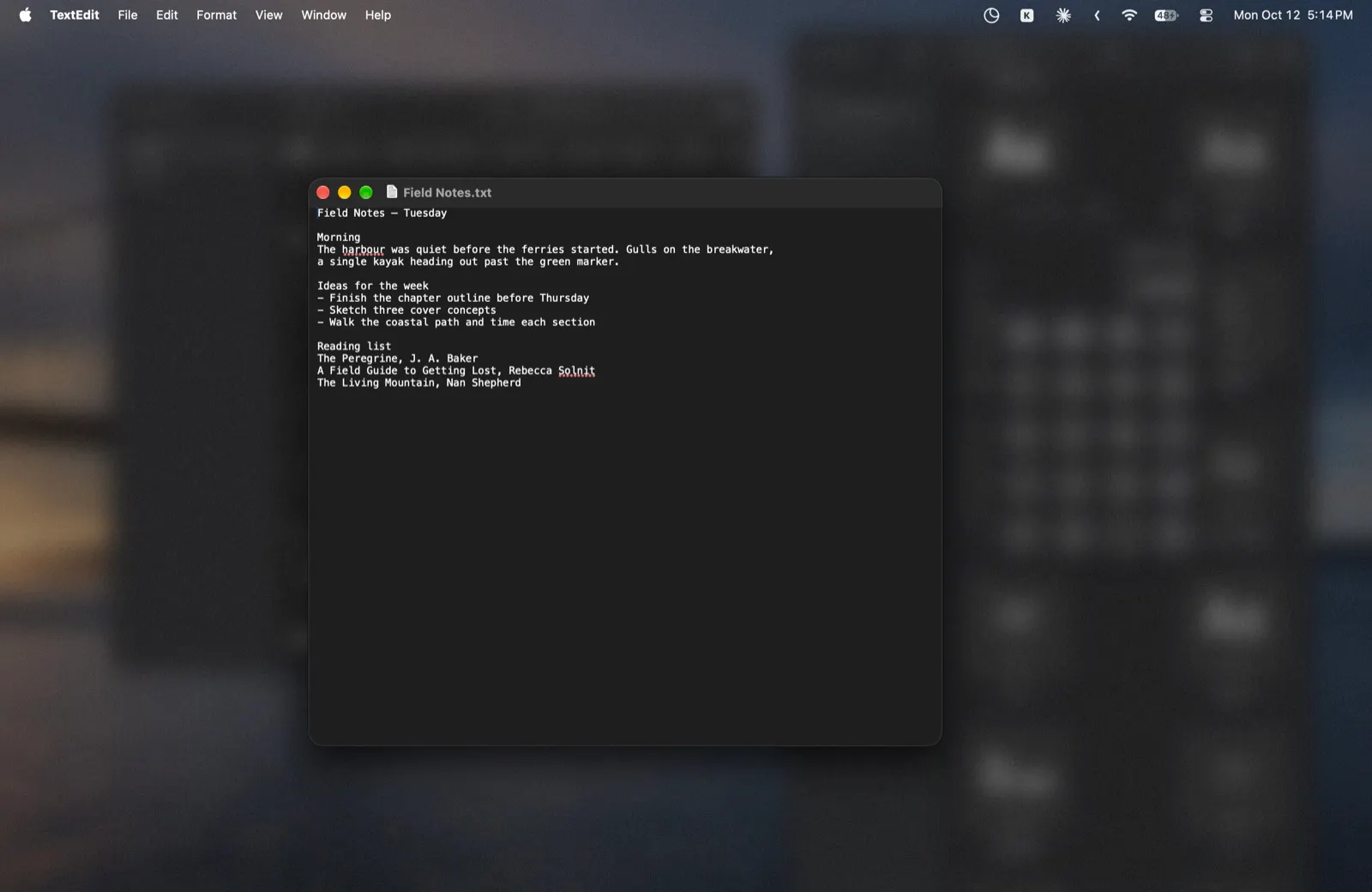Click 'The Living Mountain, Nan Shepherd' line
1372x892 pixels.
coord(418,383)
